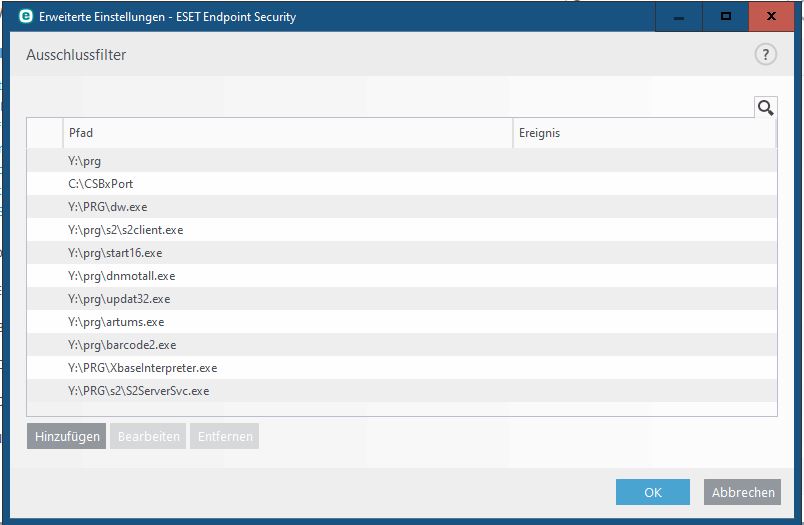Screen dimensions: 804x525
Task: Click the Entfernen button
Action: point(225,436)
